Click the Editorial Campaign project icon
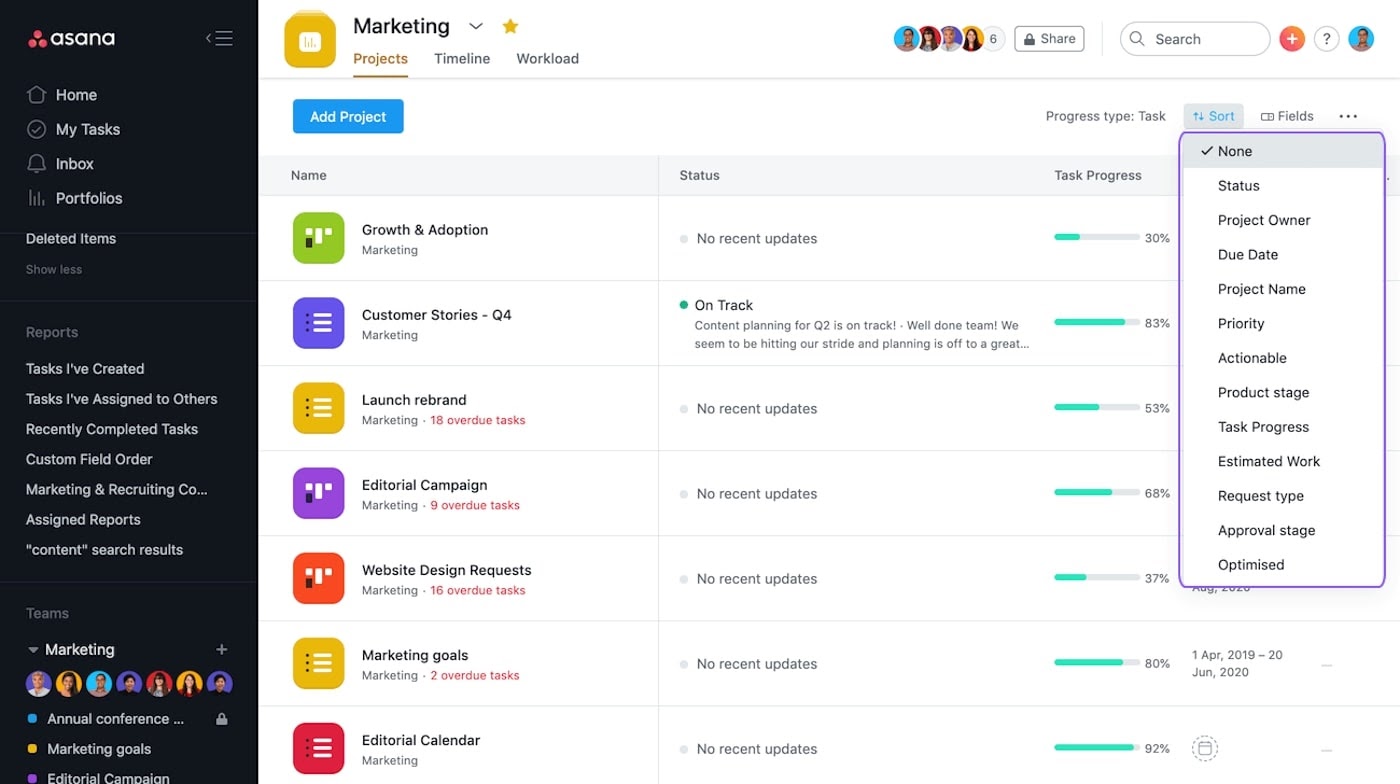This screenshot has height=784, width=1400. pyautogui.click(x=319, y=493)
